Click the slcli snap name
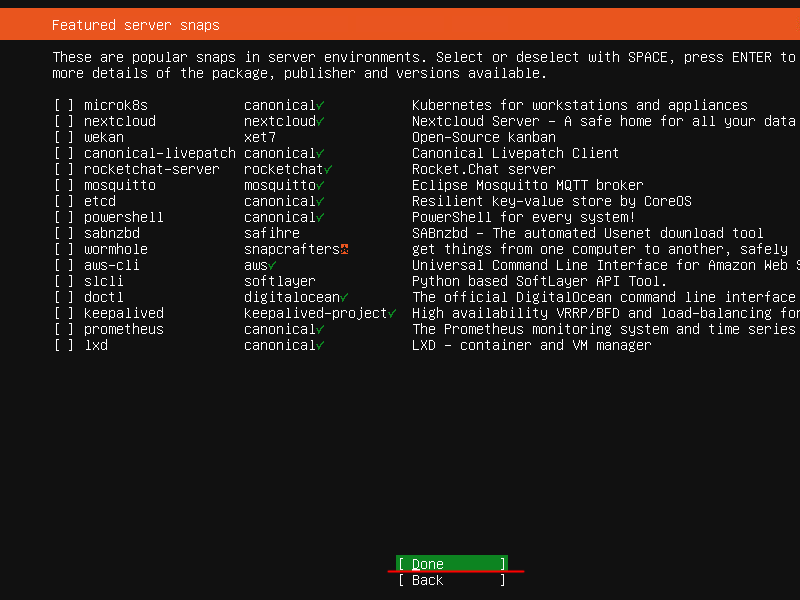This screenshot has height=600, width=800. 104,281
